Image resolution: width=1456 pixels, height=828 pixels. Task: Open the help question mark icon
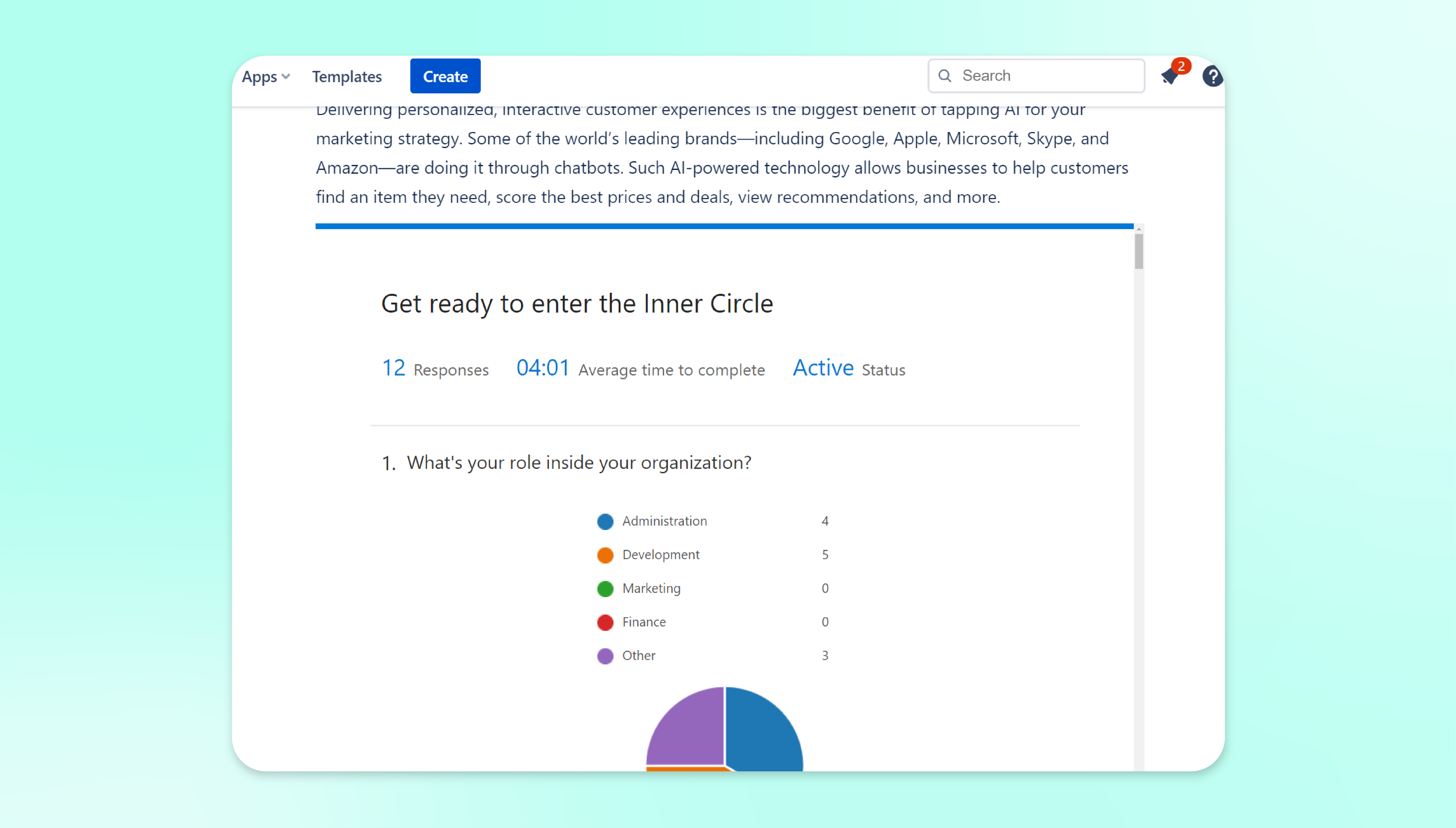(1212, 76)
